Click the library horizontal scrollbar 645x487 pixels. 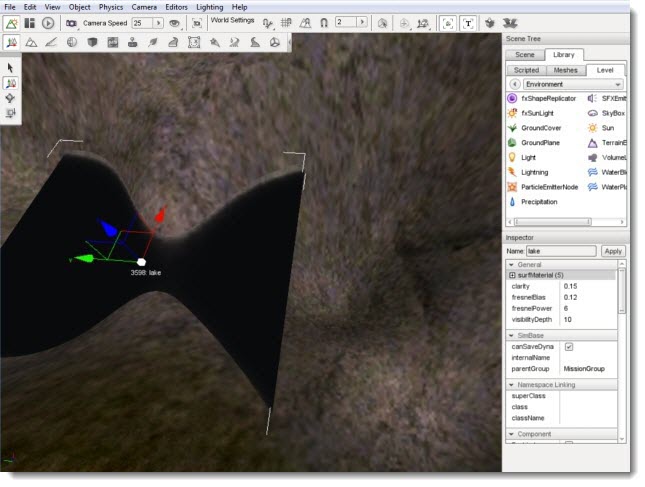553,222
